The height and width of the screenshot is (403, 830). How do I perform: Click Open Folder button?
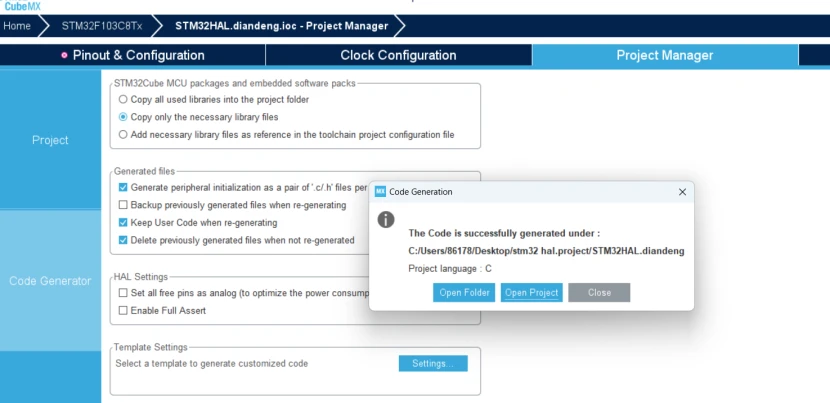pos(464,292)
